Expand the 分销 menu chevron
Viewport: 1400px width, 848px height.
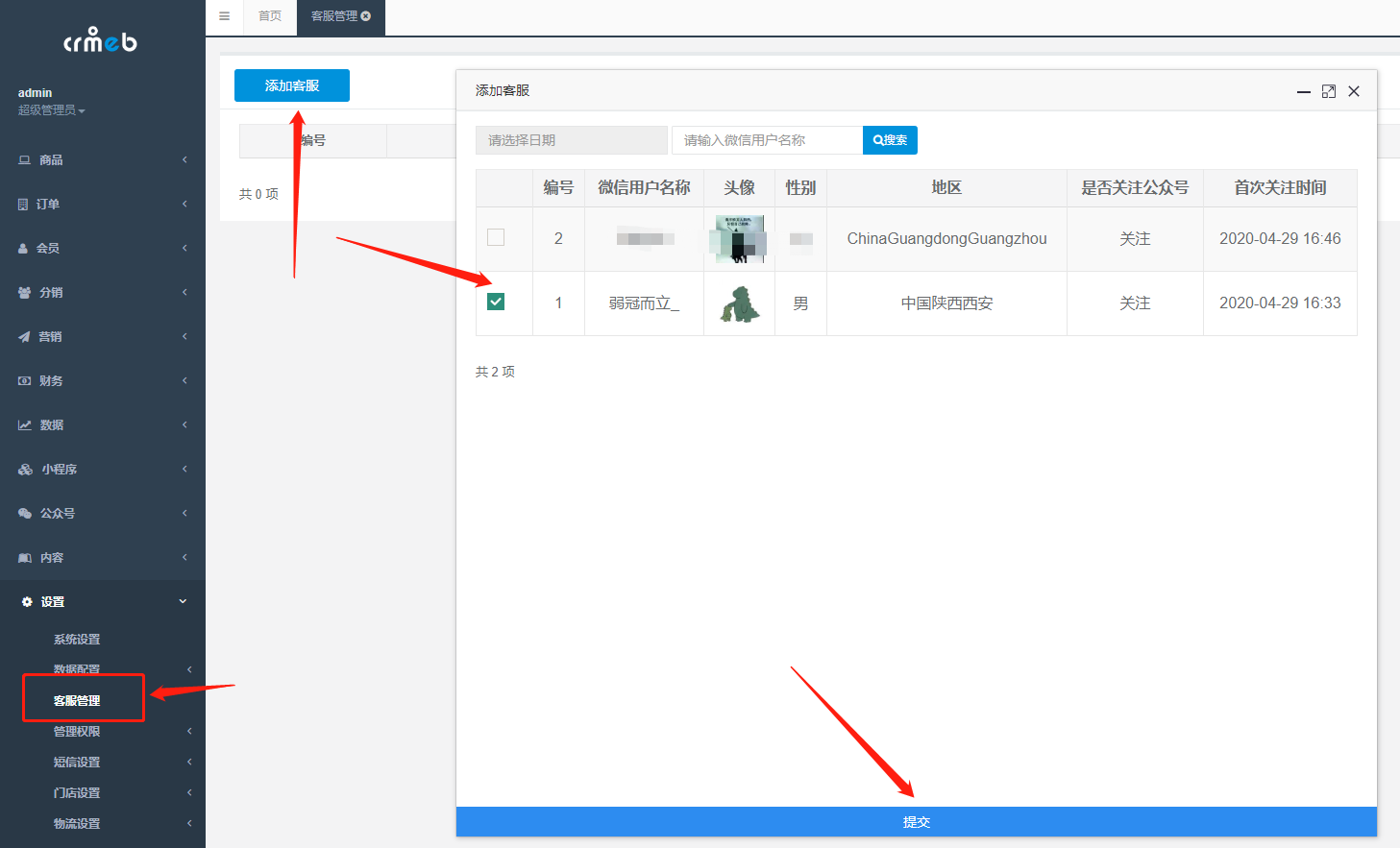click(x=184, y=293)
